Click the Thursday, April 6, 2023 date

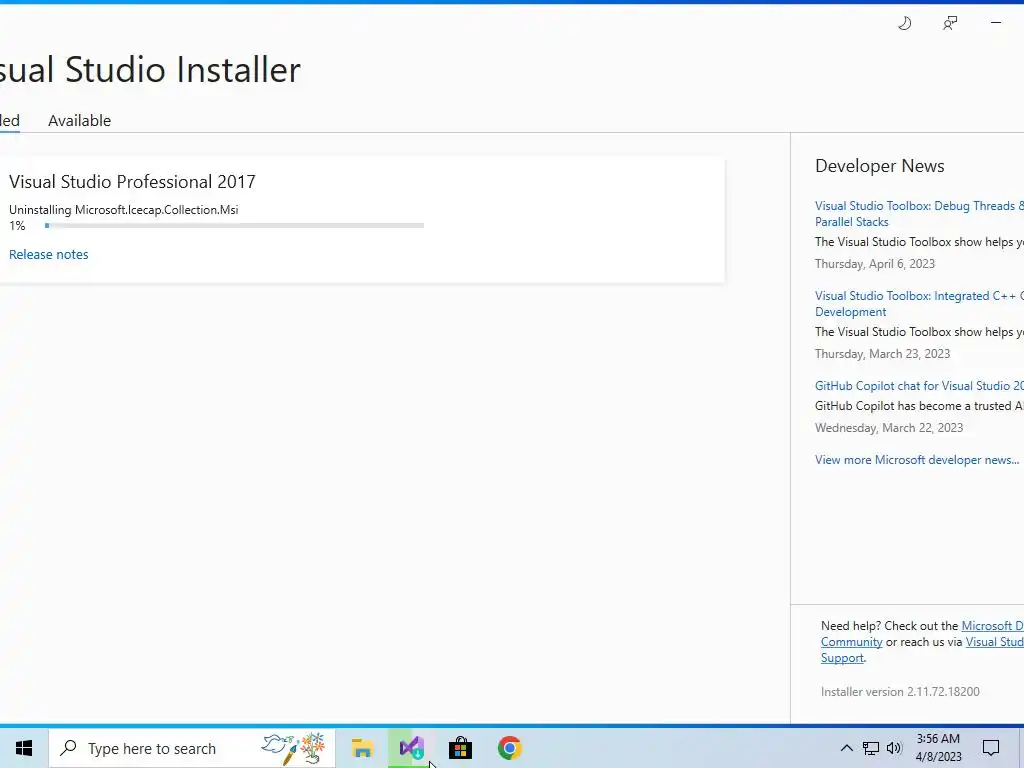(x=875, y=264)
